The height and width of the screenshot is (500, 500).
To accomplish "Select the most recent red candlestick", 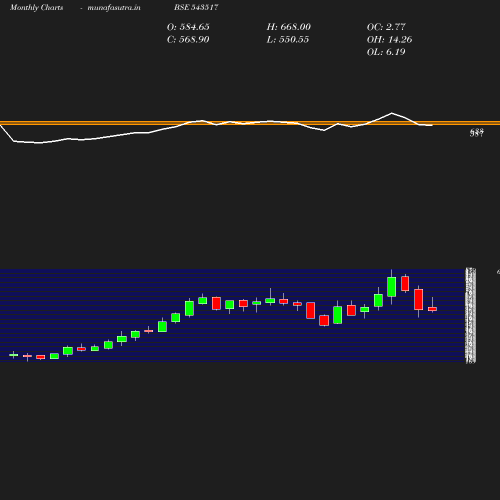I will point(432,309).
